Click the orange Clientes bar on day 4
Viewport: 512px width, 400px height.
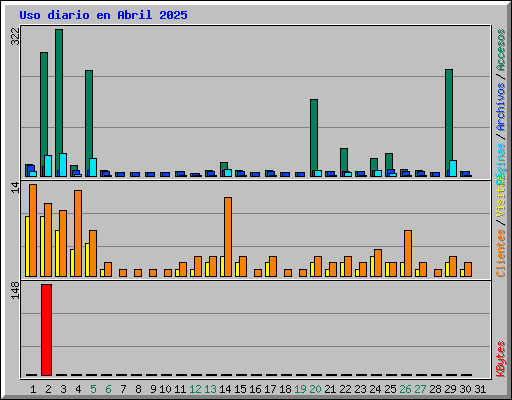point(78,233)
